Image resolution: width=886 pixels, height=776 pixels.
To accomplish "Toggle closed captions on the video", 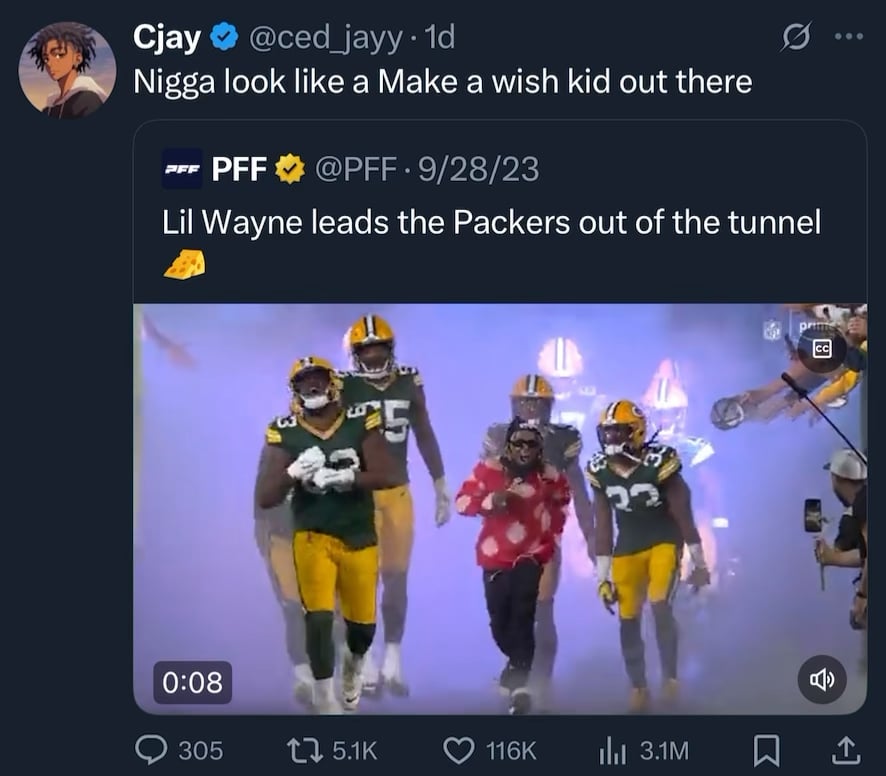I will (822, 348).
